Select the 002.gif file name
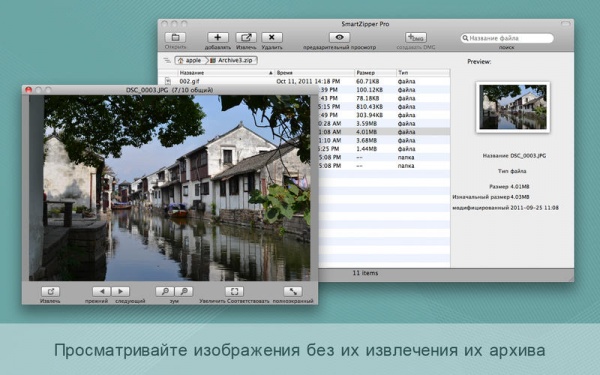The width and height of the screenshot is (600, 375). pyautogui.click(x=189, y=82)
